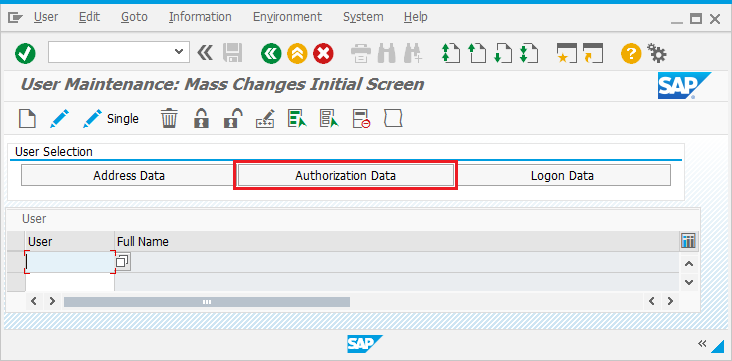732x361 pixels.
Task: Open the command field dropdown arrow
Action: [178, 52]
